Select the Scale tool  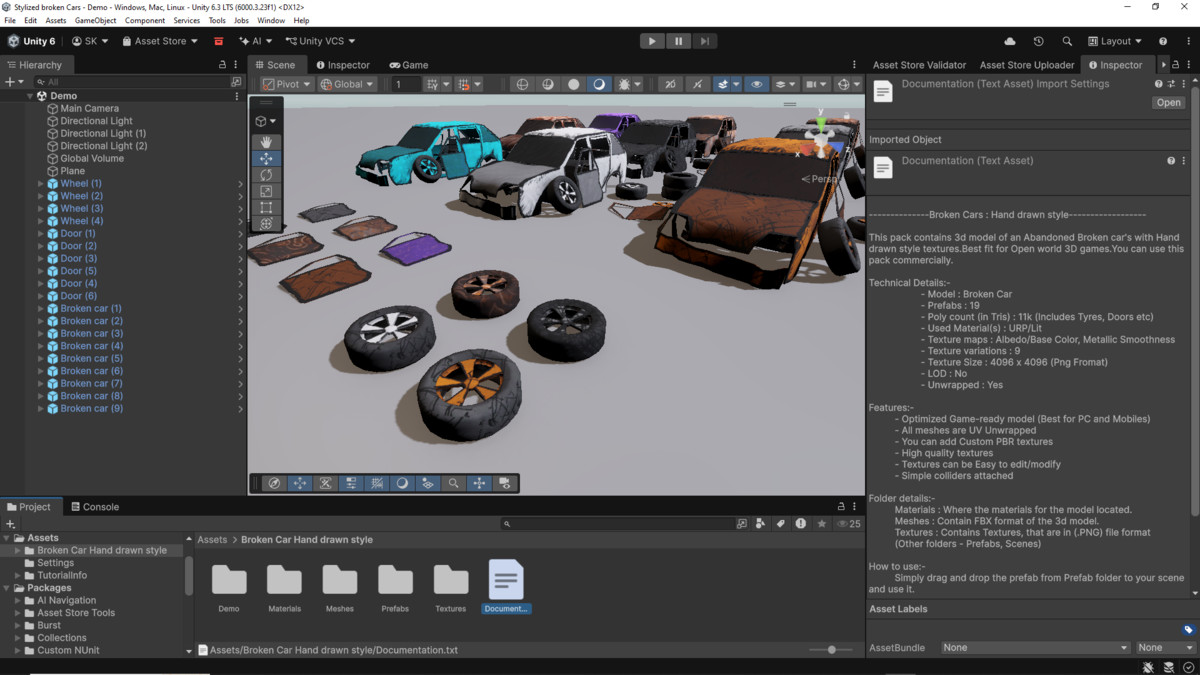[x=266, y=191]
